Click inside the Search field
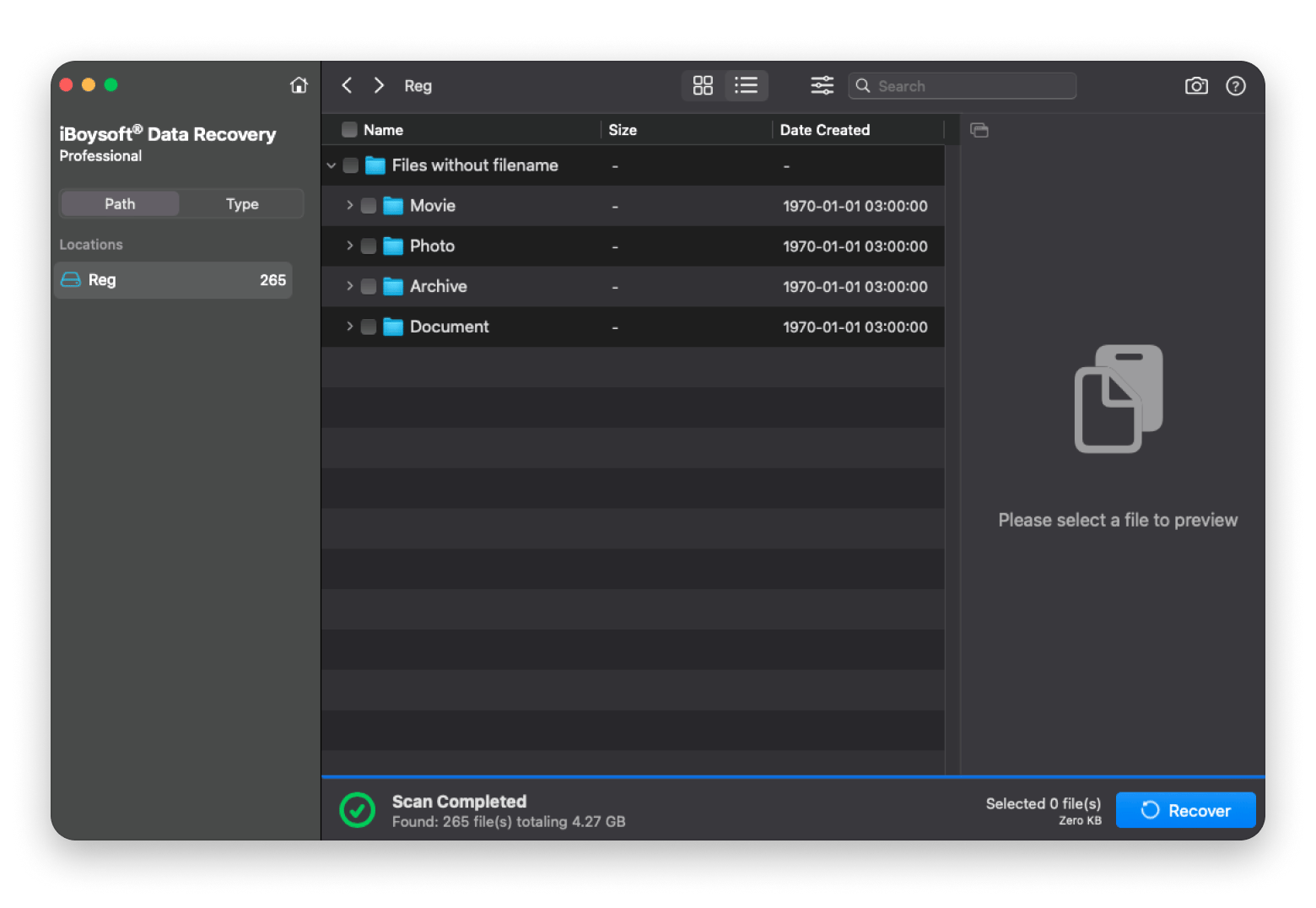 pos(962,85)
